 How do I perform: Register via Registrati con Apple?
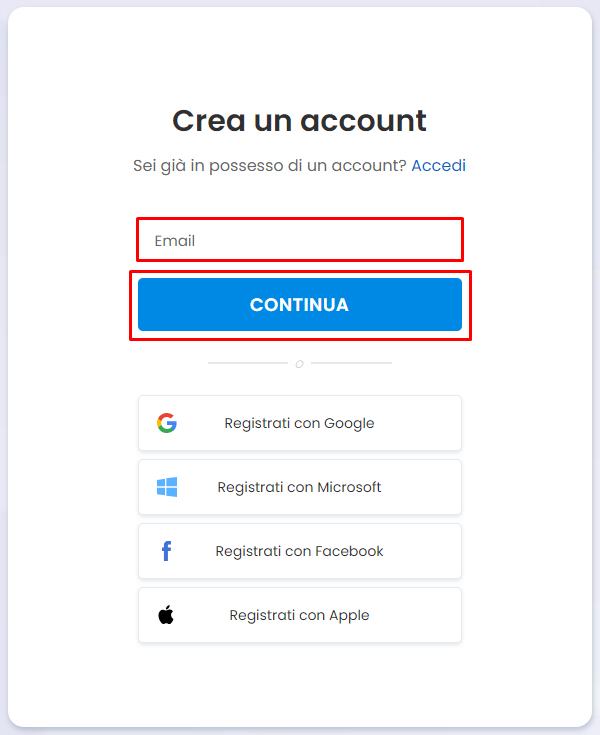coord(300,615)
